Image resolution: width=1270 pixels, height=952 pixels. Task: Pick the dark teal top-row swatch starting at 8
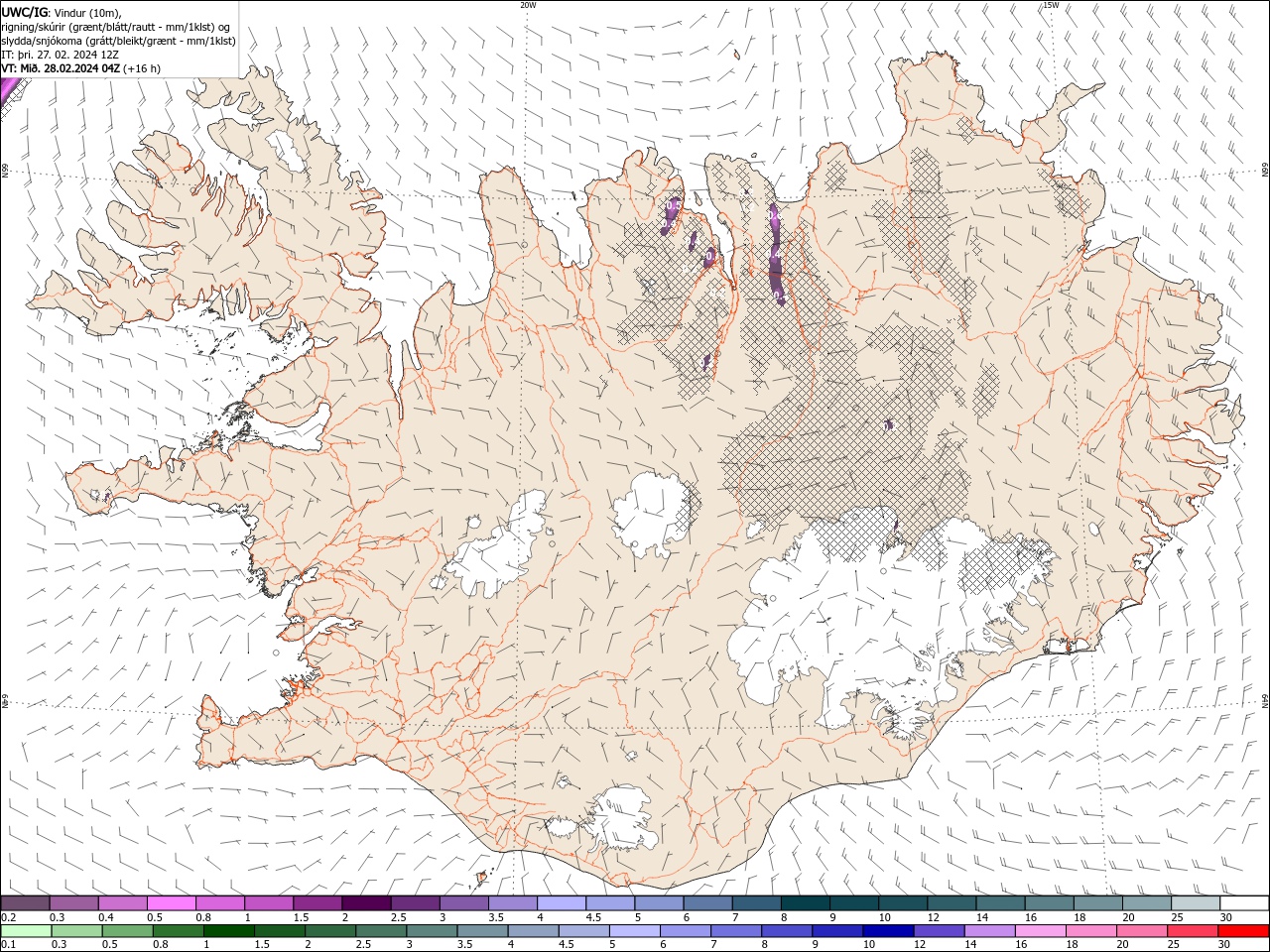coord(805,902)
